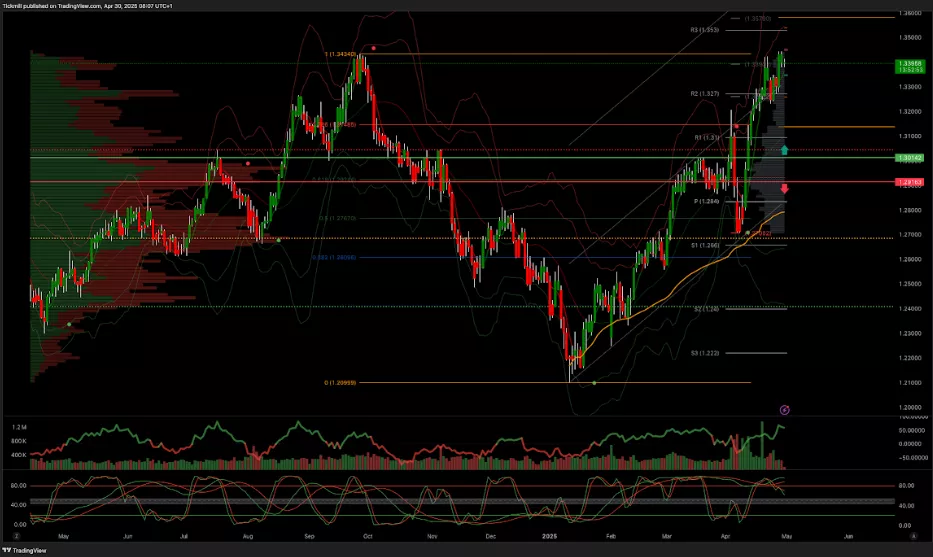Image resolution: width=933 pixels, height=557 pixels.
Task: Select the red 1.29163 price level label
Action: 909,182
